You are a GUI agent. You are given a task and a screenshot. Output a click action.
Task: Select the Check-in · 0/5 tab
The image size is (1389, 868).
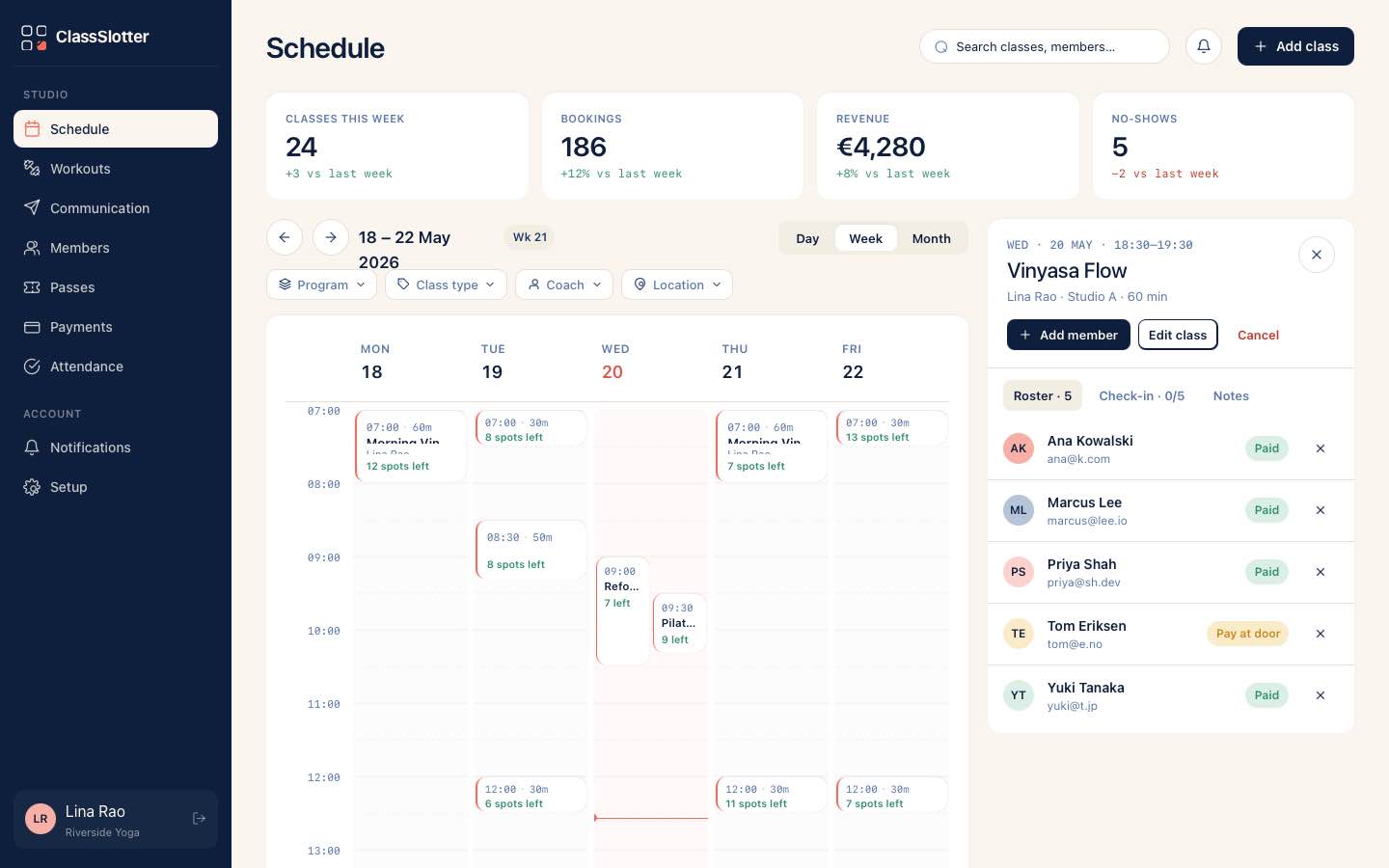pos(1142,395)
